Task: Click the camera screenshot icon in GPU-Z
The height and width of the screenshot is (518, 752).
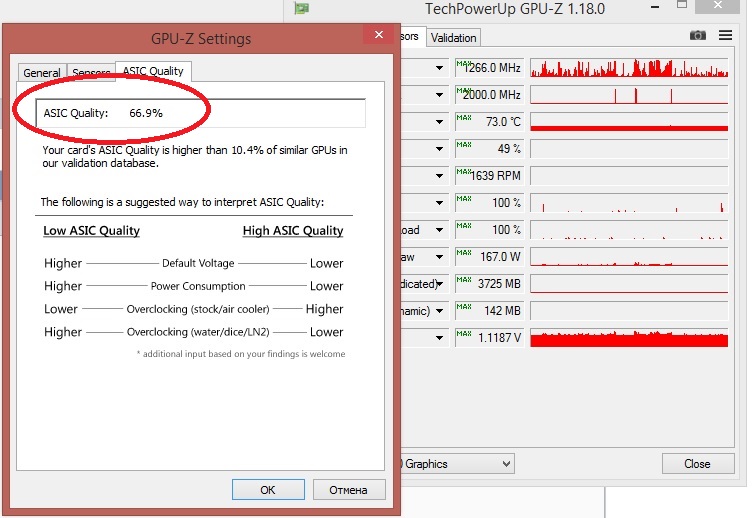Action: point(698,35)
